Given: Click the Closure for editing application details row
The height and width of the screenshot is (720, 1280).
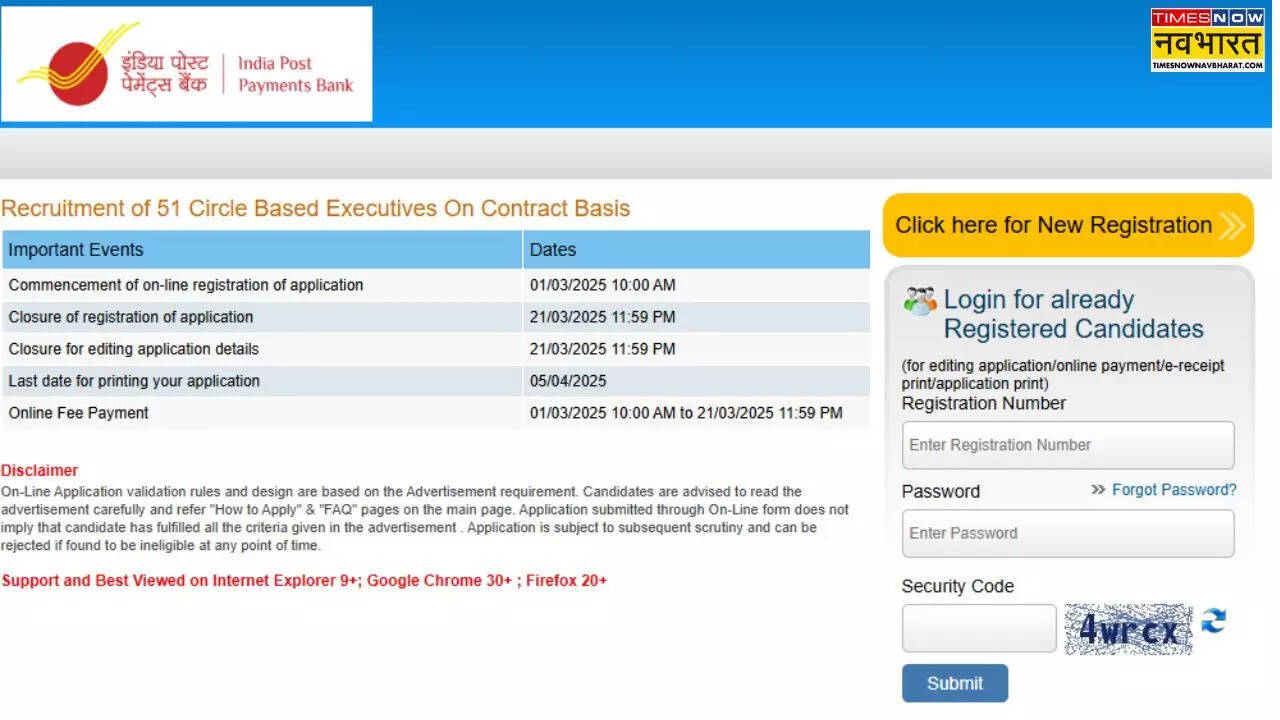Looking at the screenshot, I should [x=435, y=349].
